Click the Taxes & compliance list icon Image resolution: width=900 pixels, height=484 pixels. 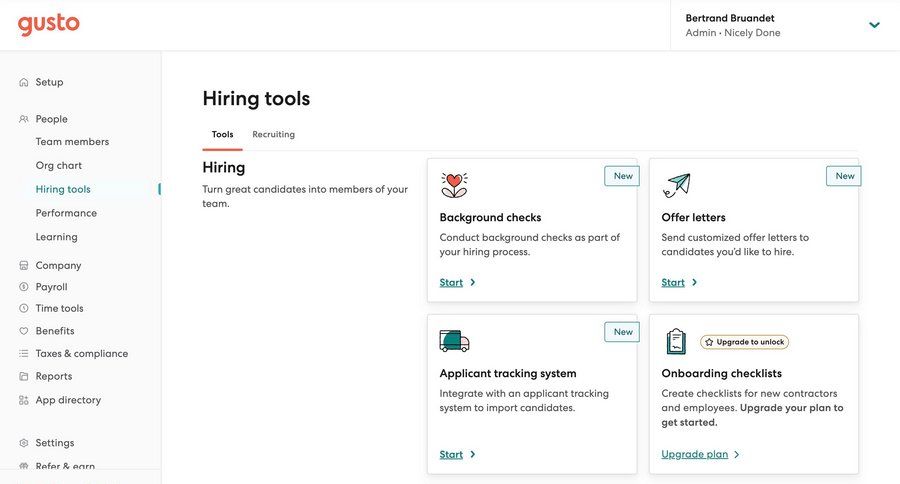point(24,354)
